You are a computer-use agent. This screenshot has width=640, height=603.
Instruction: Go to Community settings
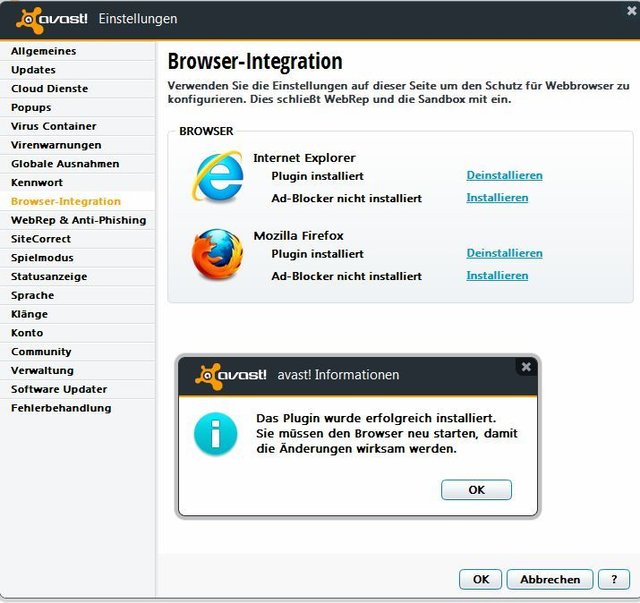pos(78,352)
